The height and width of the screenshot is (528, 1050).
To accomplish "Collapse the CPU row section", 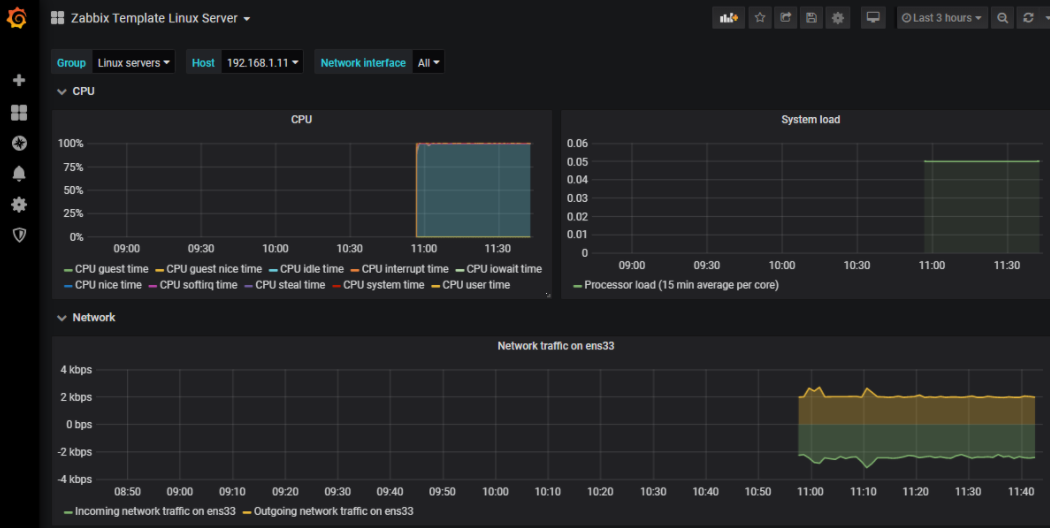I will click(76, 91).
